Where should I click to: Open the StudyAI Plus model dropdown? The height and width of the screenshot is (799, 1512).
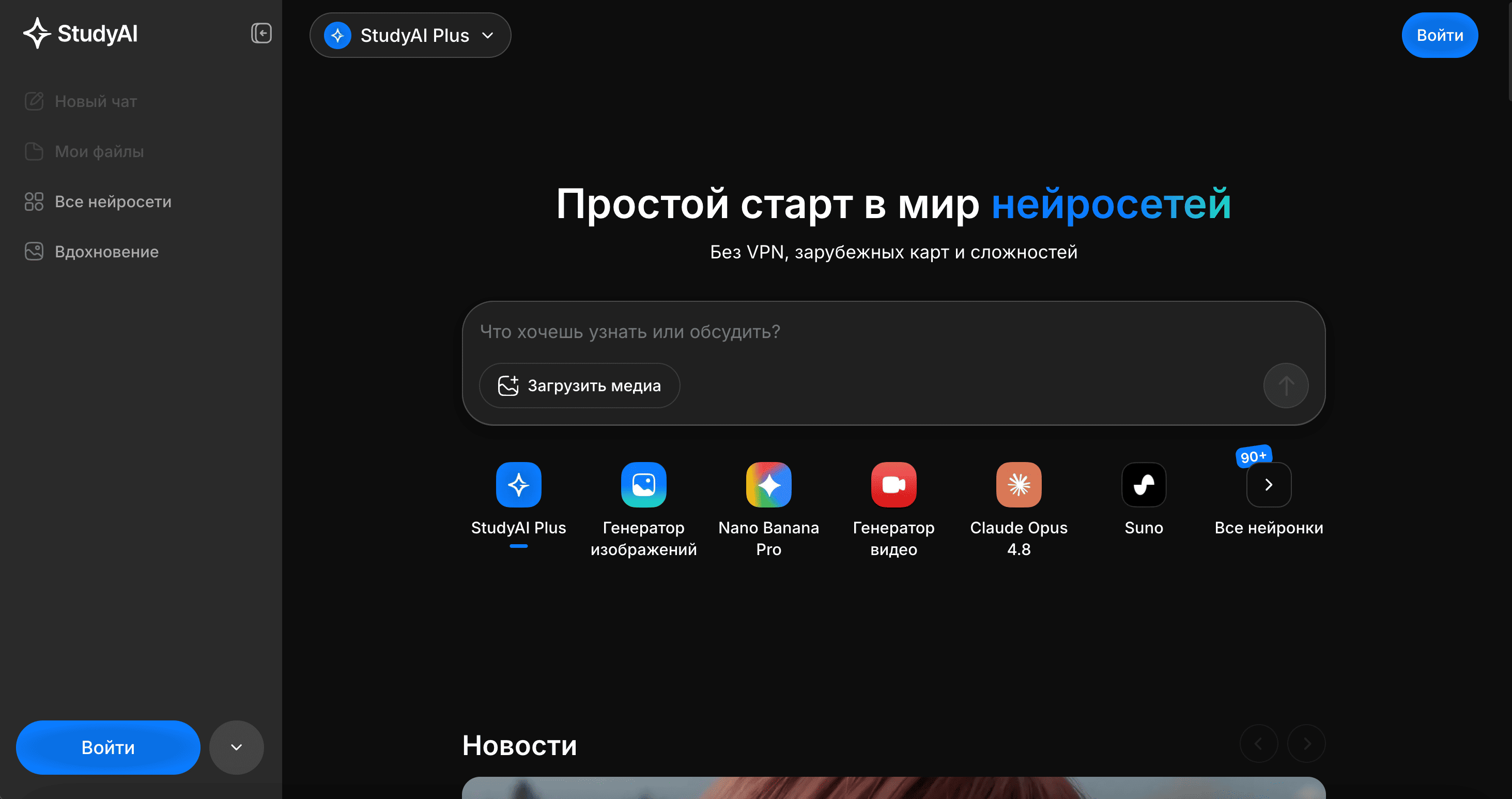(x=410, y=35)
